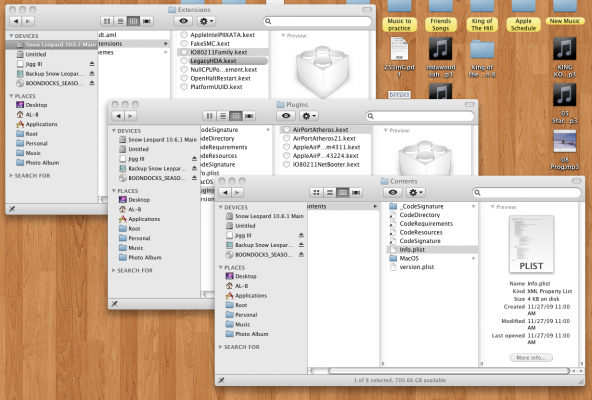The height and width of the screenshot is (400, 592).
Task: Select Snow Leopard 10.6.1 Main in Extensions sidebar
Action: click(52, 45)
